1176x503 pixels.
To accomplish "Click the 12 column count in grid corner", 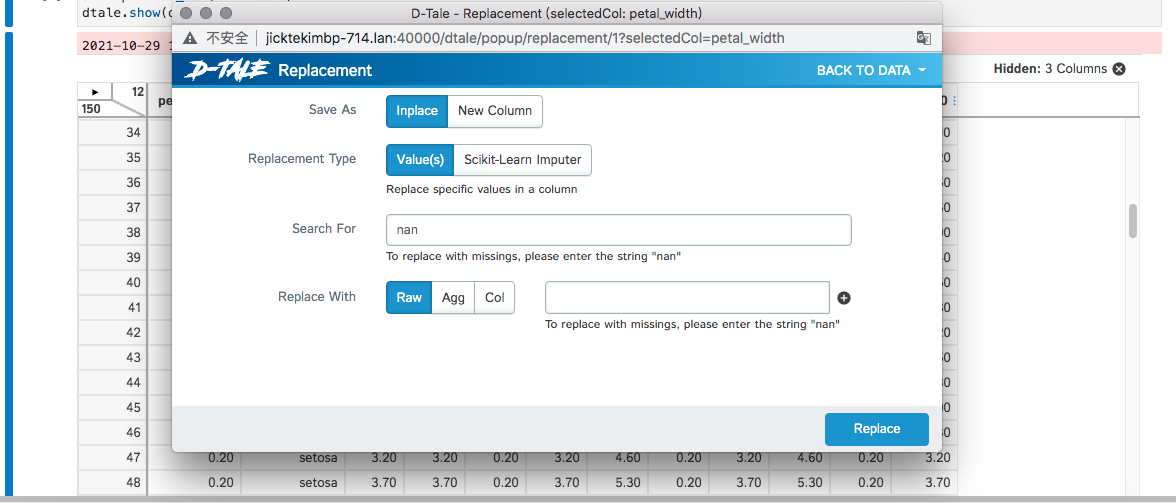I will click(137, 91).
